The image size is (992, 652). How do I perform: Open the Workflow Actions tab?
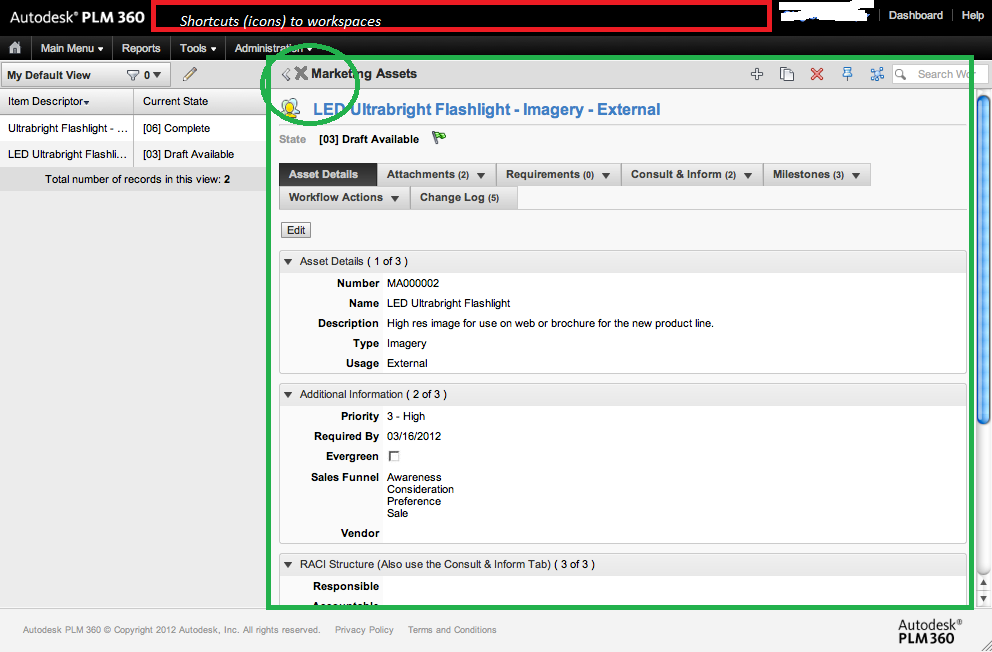pyautogui.click(x=344, y=197)
